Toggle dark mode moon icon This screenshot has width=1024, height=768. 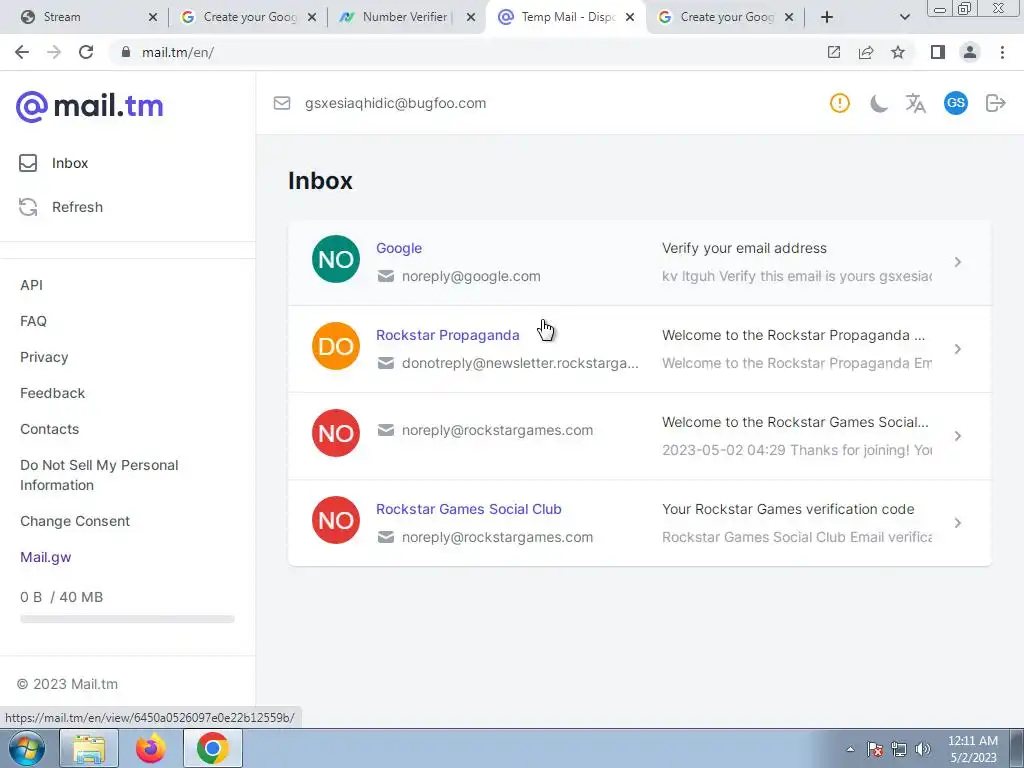[x=878, y=103]
